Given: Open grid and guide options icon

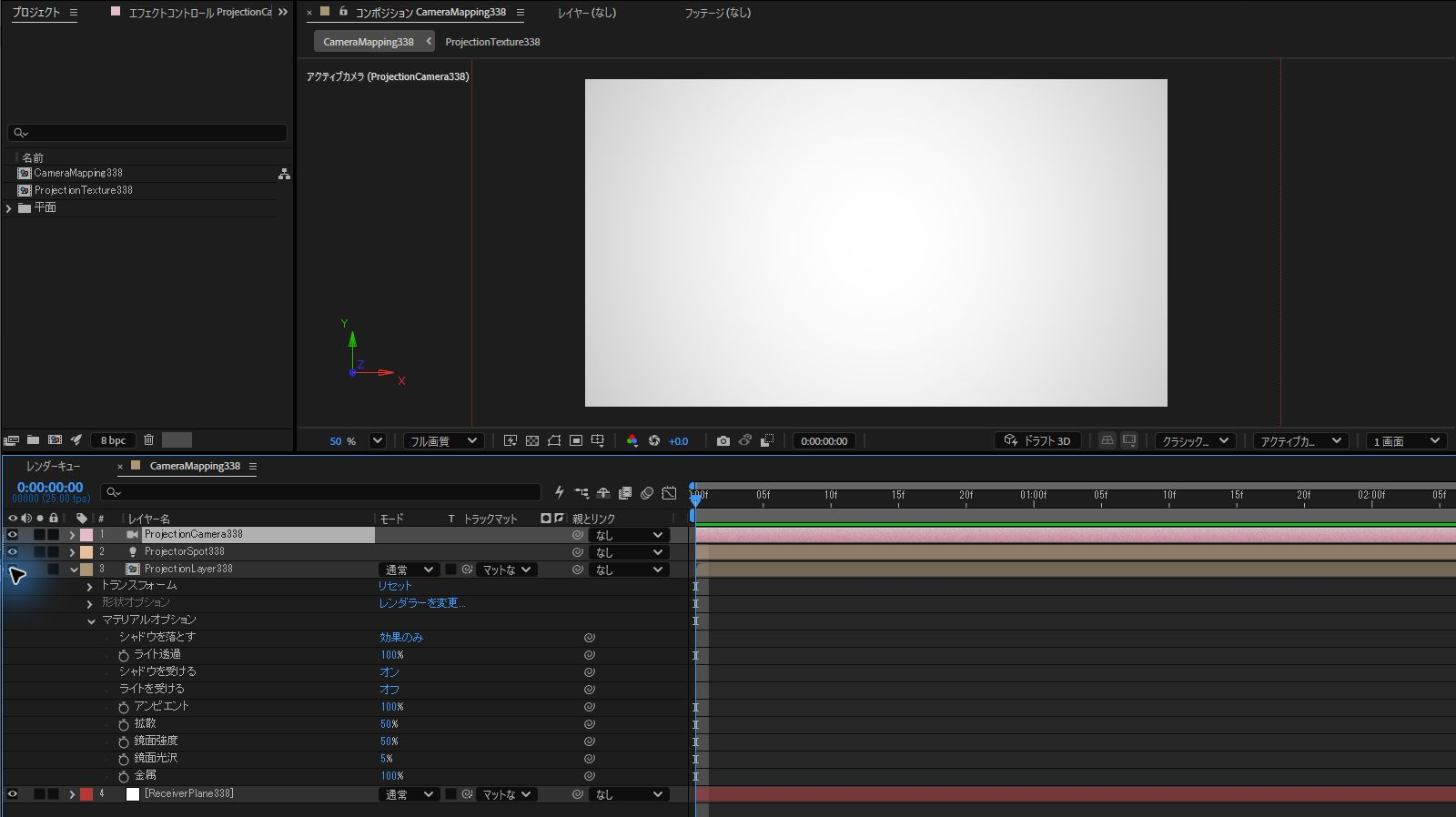Looking at the screenshot, I should click(598, 440).
